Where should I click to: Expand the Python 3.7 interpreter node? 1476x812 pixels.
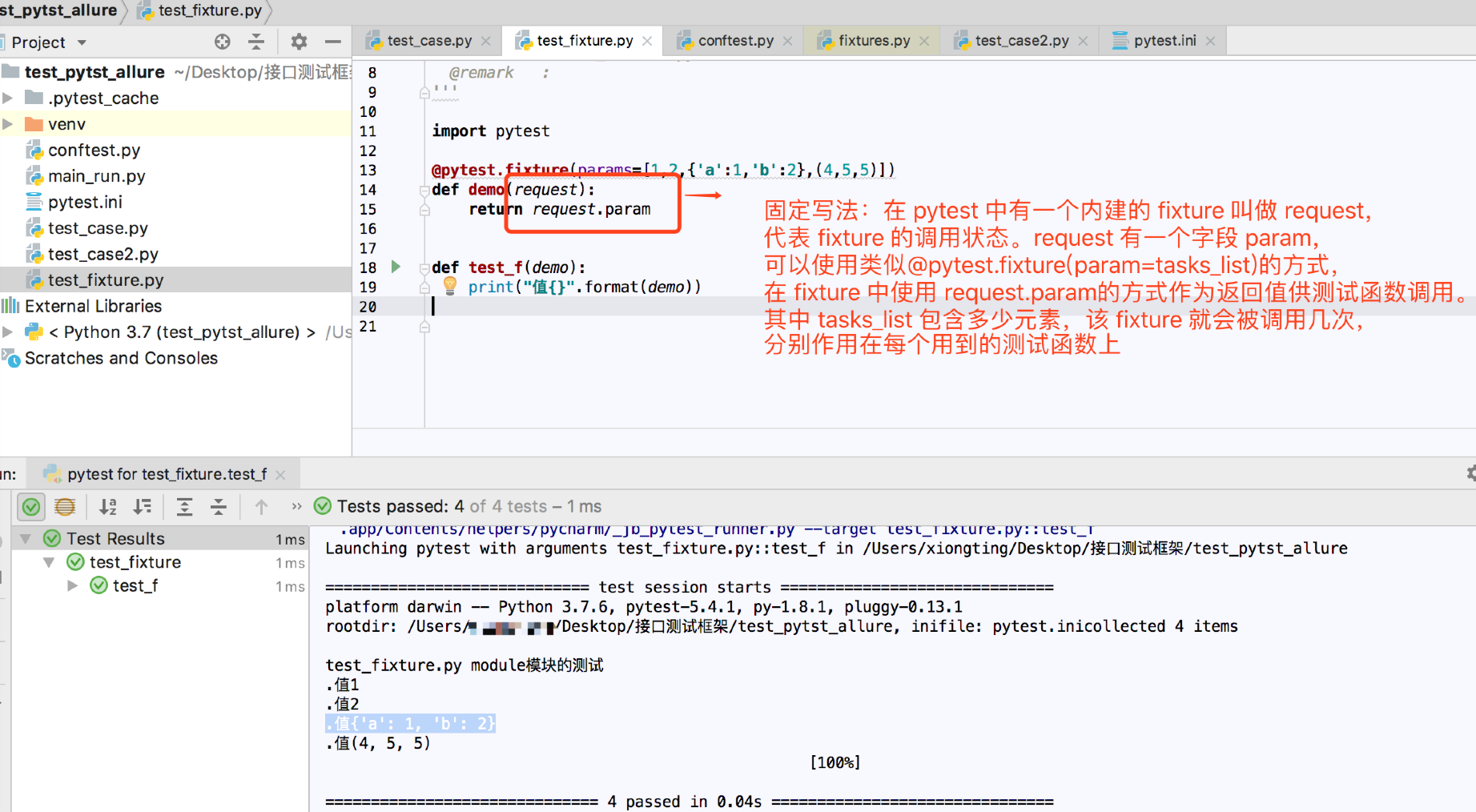coord(8,332)
